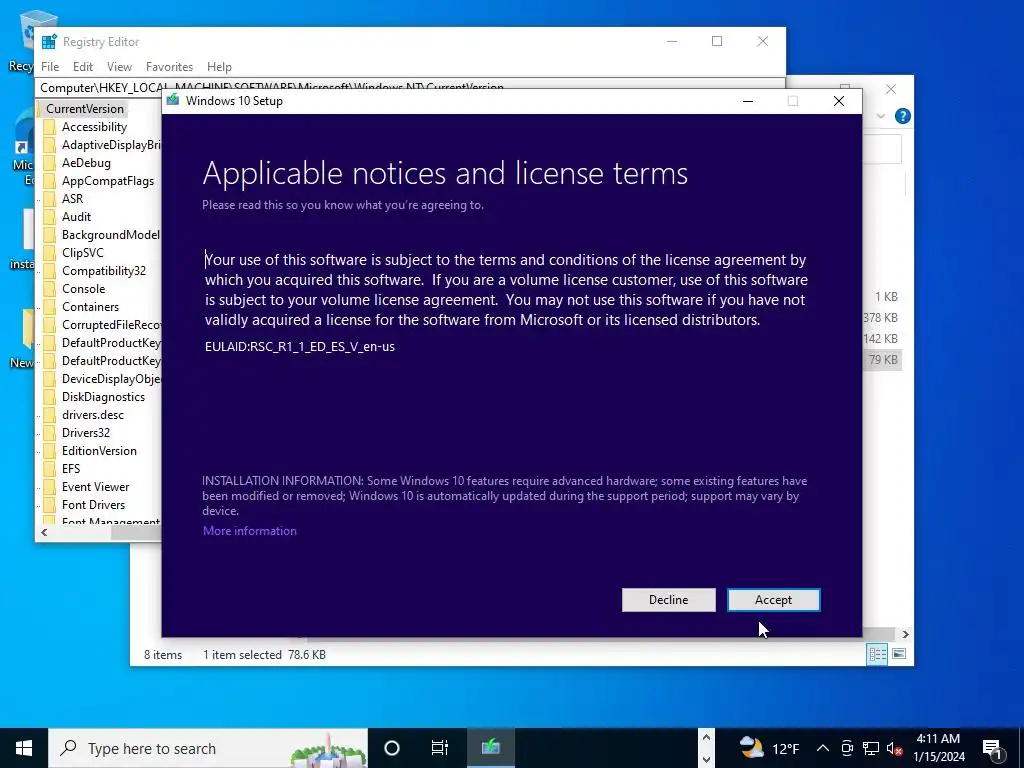The height and width of the screenshot is (768, 1024).
Task: Select the drivers.desc registry key
Action: 93,415
